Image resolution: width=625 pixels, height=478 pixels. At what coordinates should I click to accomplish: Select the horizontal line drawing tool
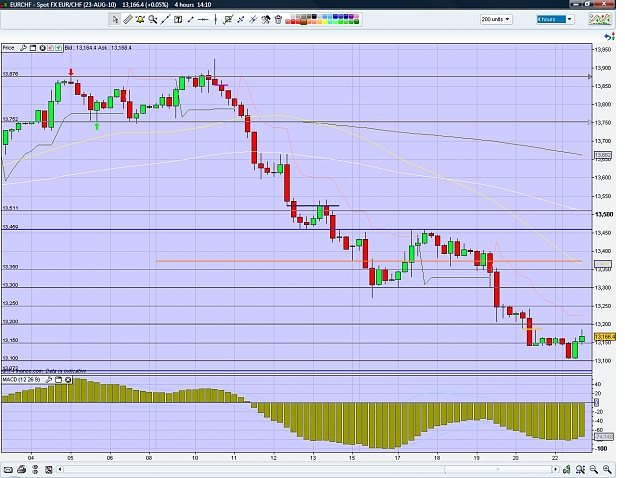(203, 19)
